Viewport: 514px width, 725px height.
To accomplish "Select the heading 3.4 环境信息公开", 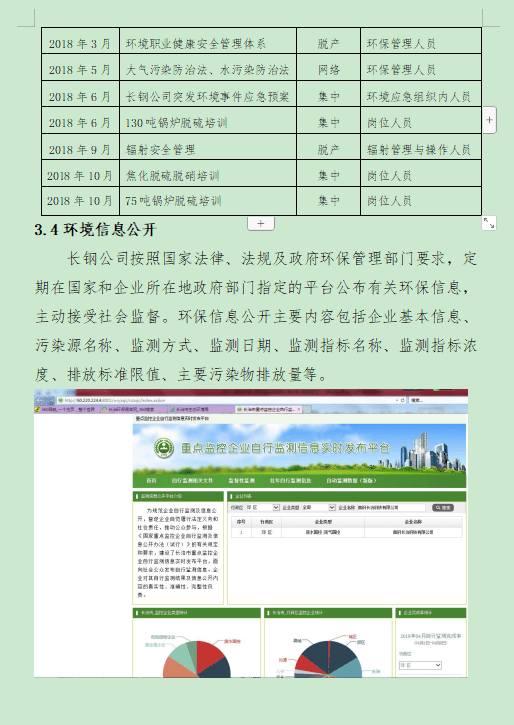I will 96,230.
